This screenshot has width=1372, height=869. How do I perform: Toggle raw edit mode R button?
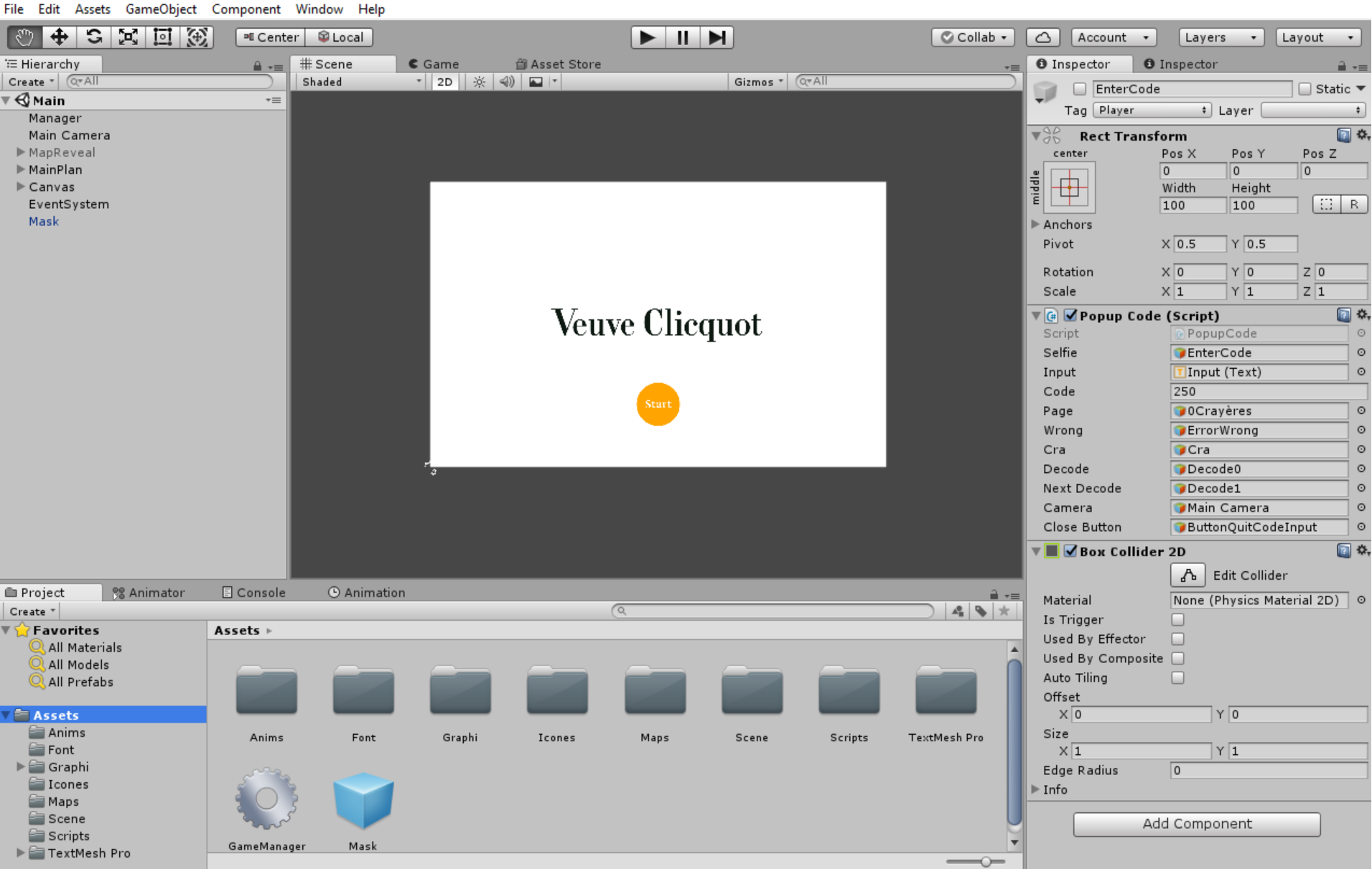(x=1353, y=205)
